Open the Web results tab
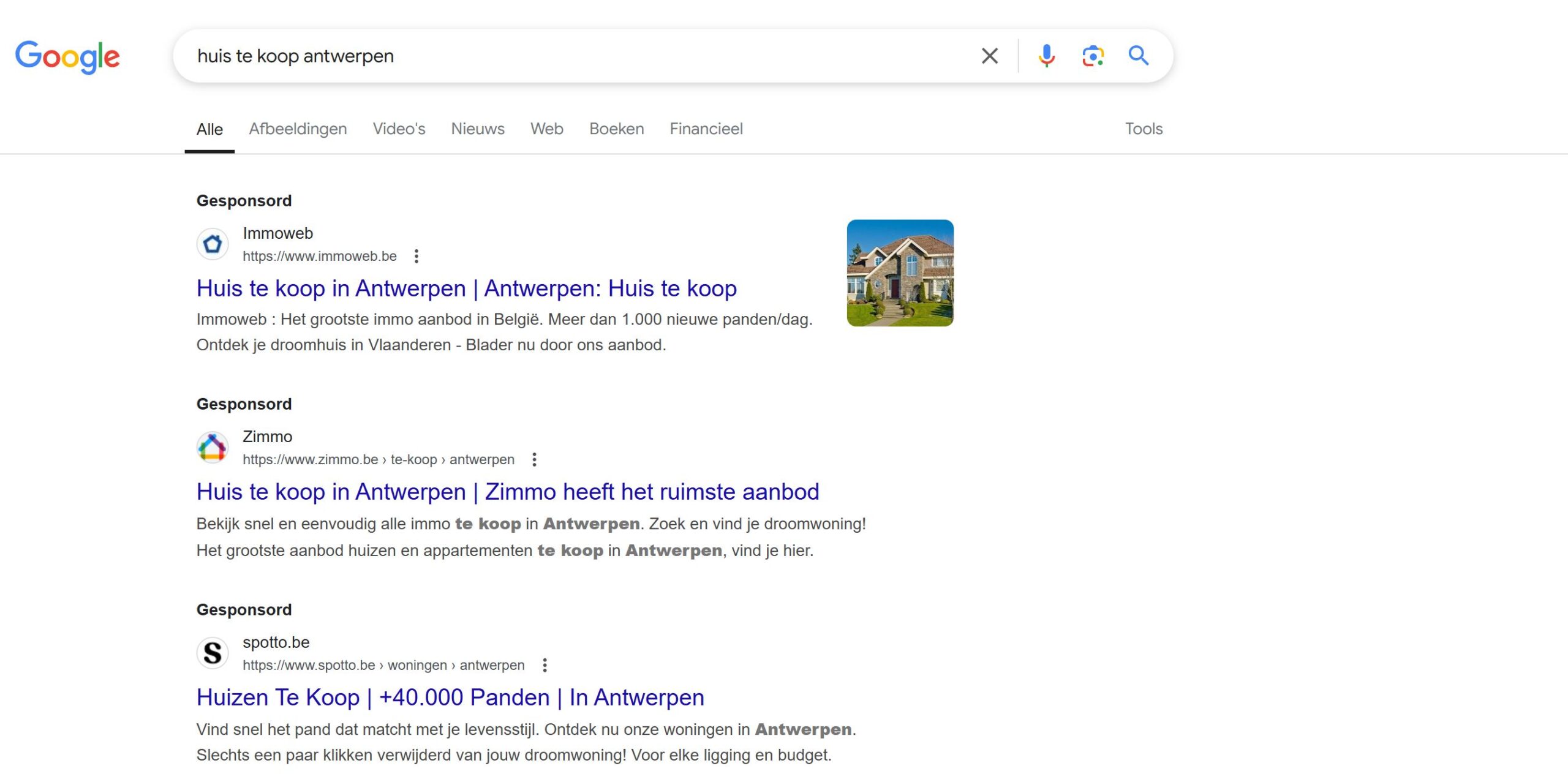 coord(547,129)
